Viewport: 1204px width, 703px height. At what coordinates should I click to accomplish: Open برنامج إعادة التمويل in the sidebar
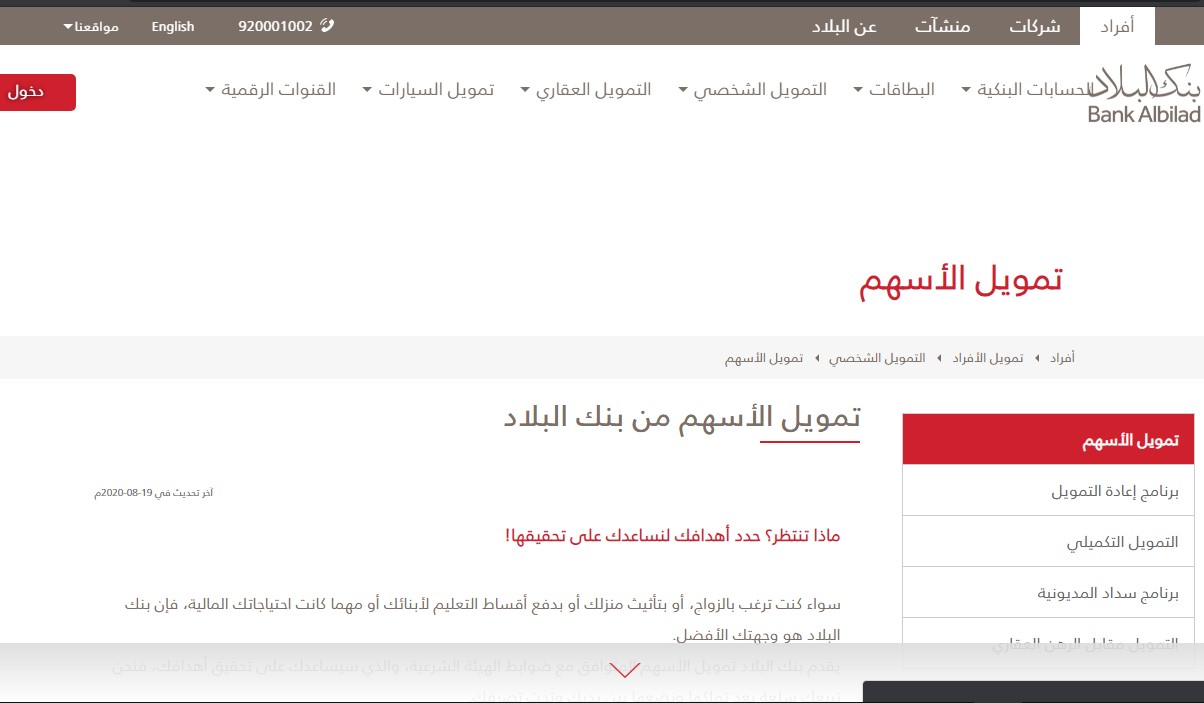click(x=1048, y=491)
